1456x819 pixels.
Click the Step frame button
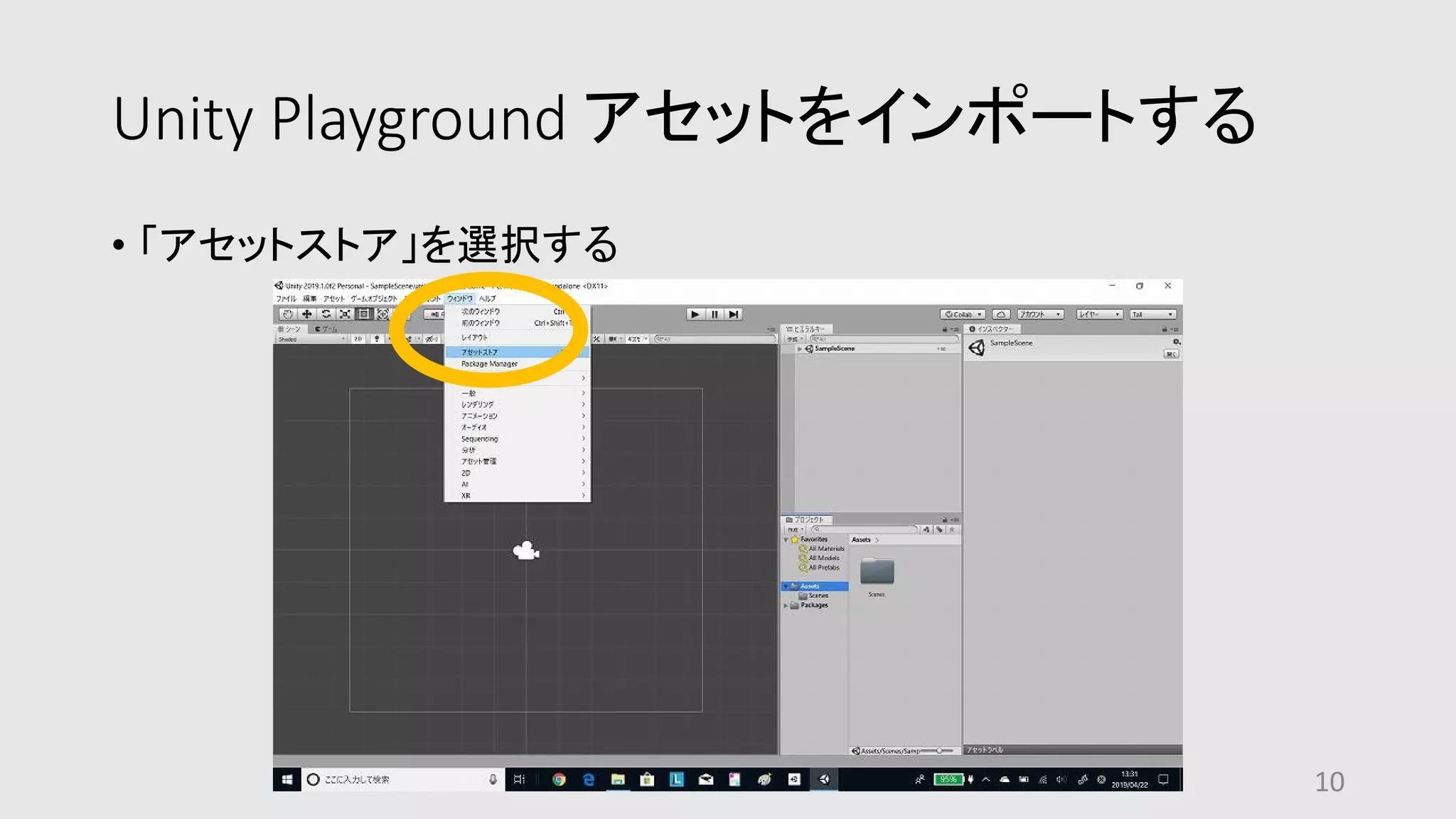coord(734,314)
